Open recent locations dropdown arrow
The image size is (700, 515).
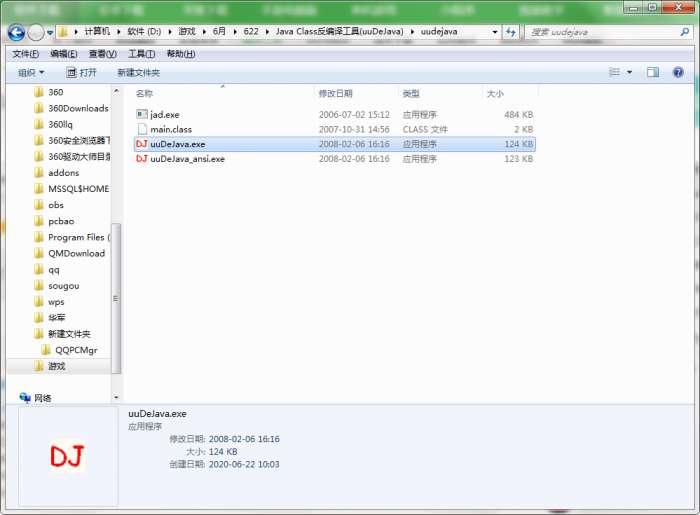coord(50,33)
